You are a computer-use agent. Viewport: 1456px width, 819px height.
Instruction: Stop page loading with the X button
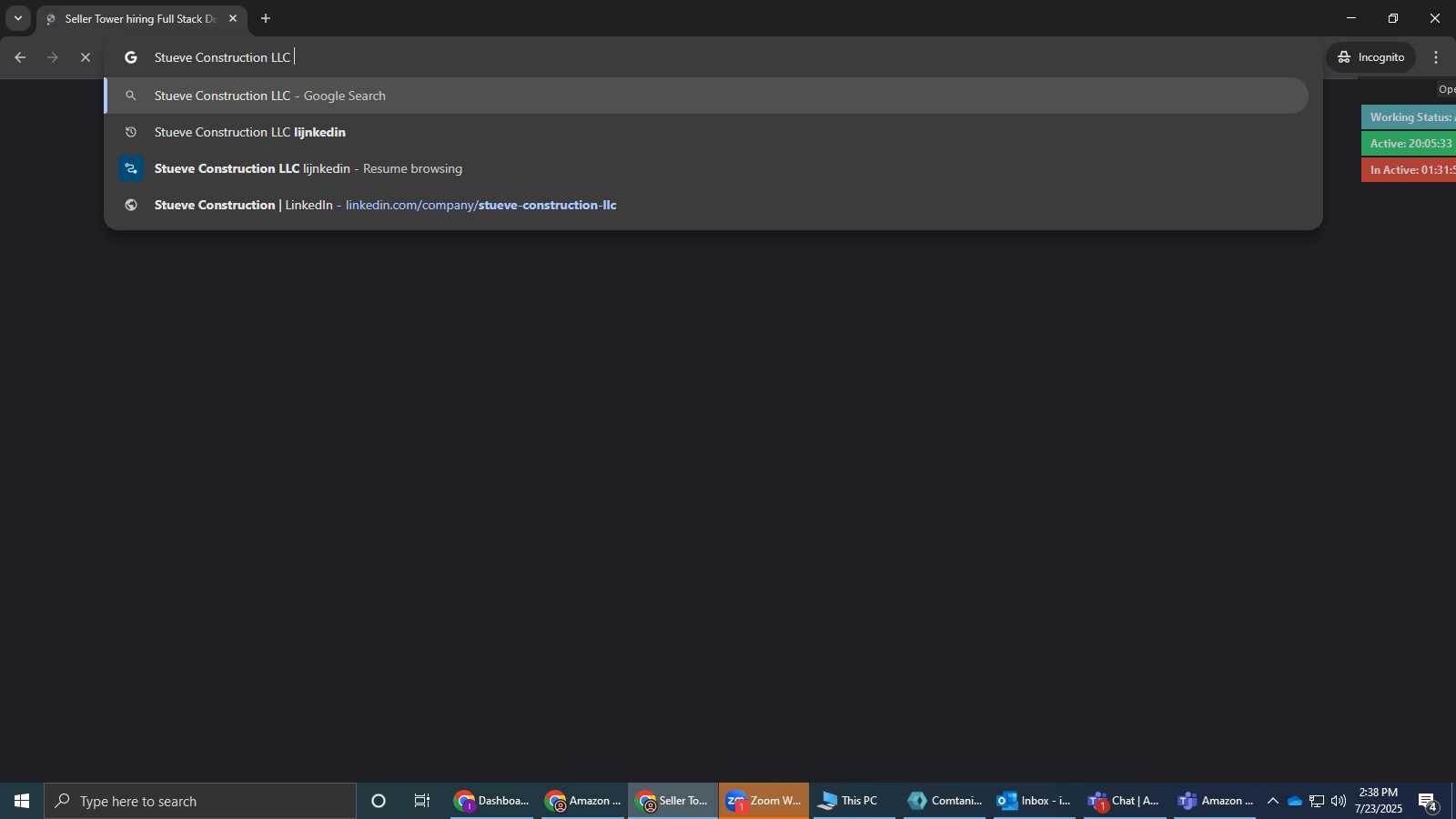tap(86, 57)
